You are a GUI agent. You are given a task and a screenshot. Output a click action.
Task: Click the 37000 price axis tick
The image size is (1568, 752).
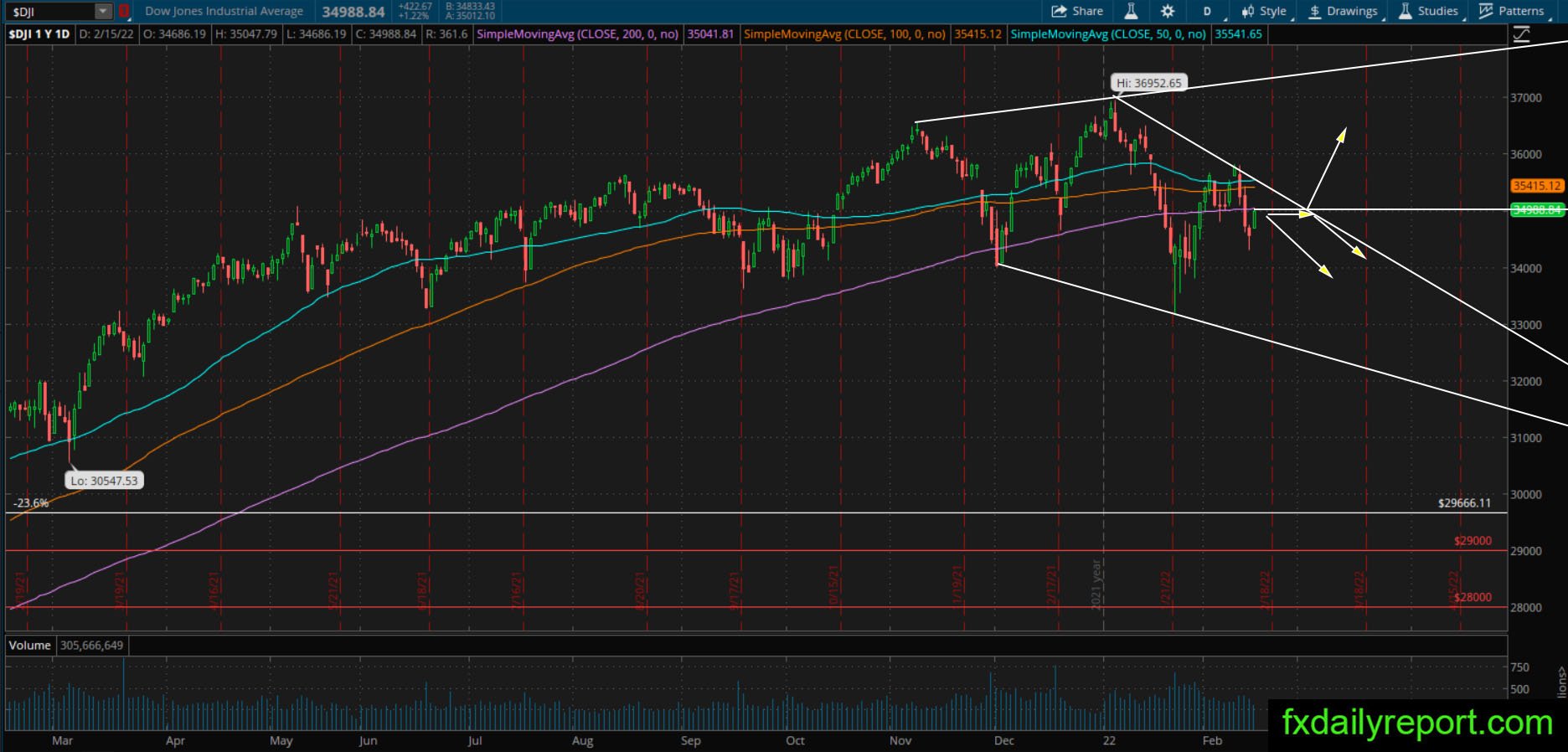pyautogui.click(x=1526, y=98)
